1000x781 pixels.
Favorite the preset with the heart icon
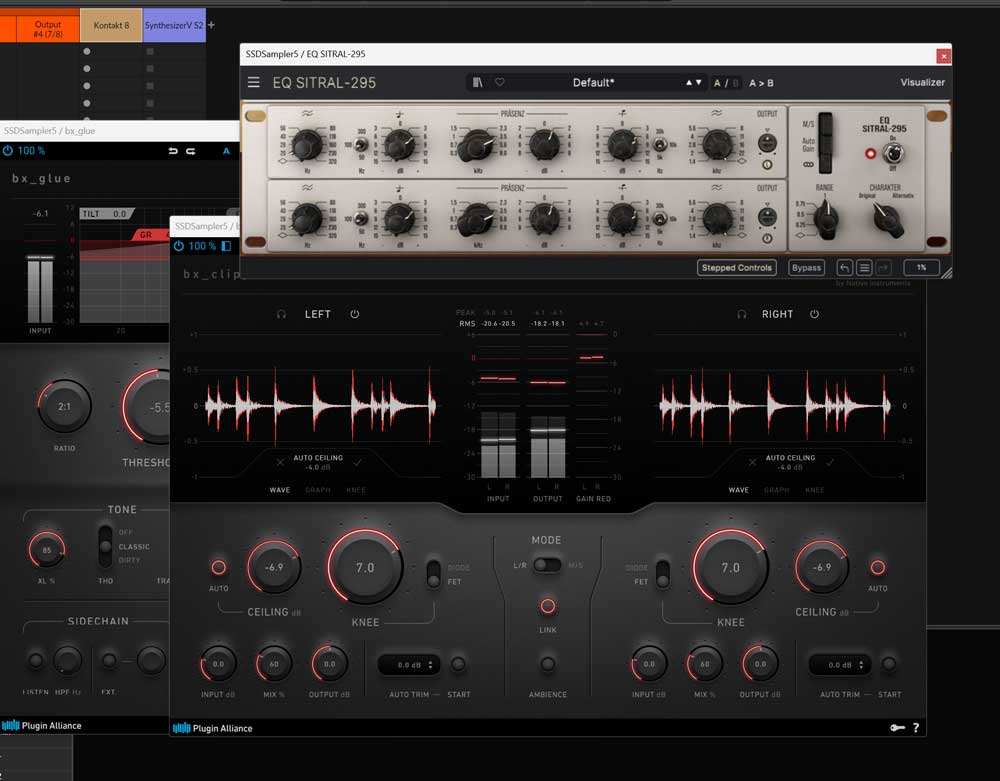click(499, 83)
